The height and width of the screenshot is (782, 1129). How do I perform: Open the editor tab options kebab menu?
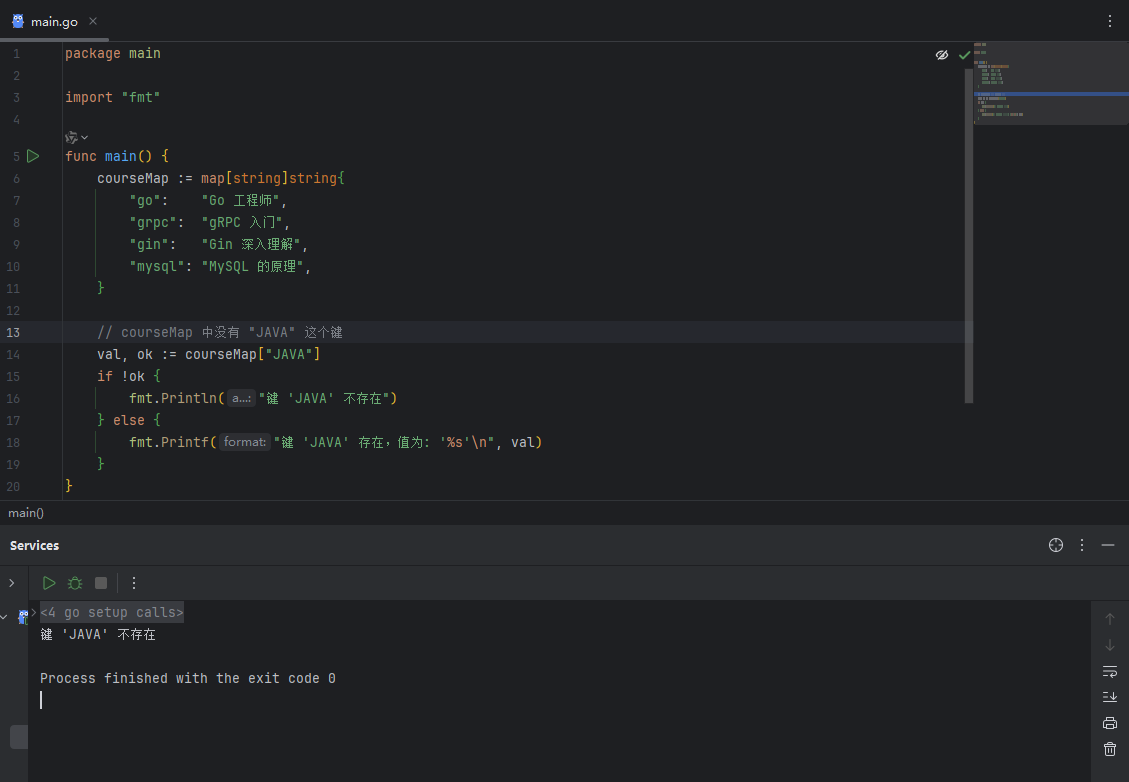click(1110, 21)
